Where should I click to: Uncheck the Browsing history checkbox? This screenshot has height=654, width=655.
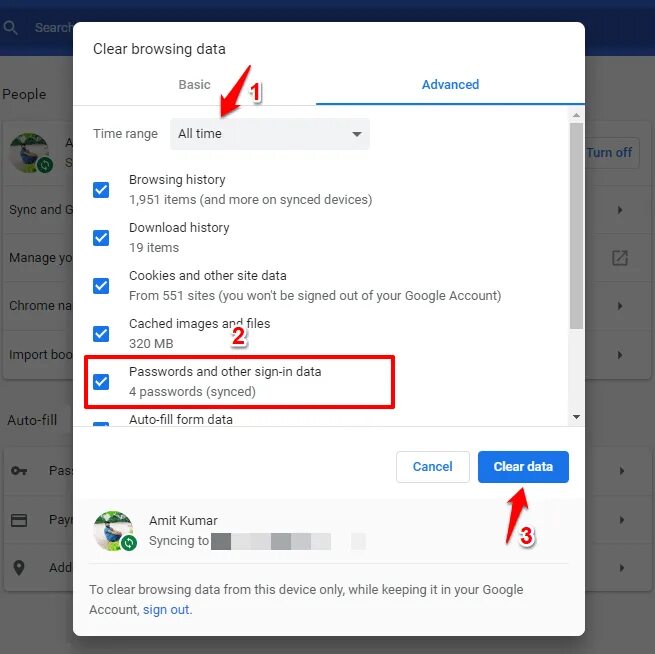(101, 190)
